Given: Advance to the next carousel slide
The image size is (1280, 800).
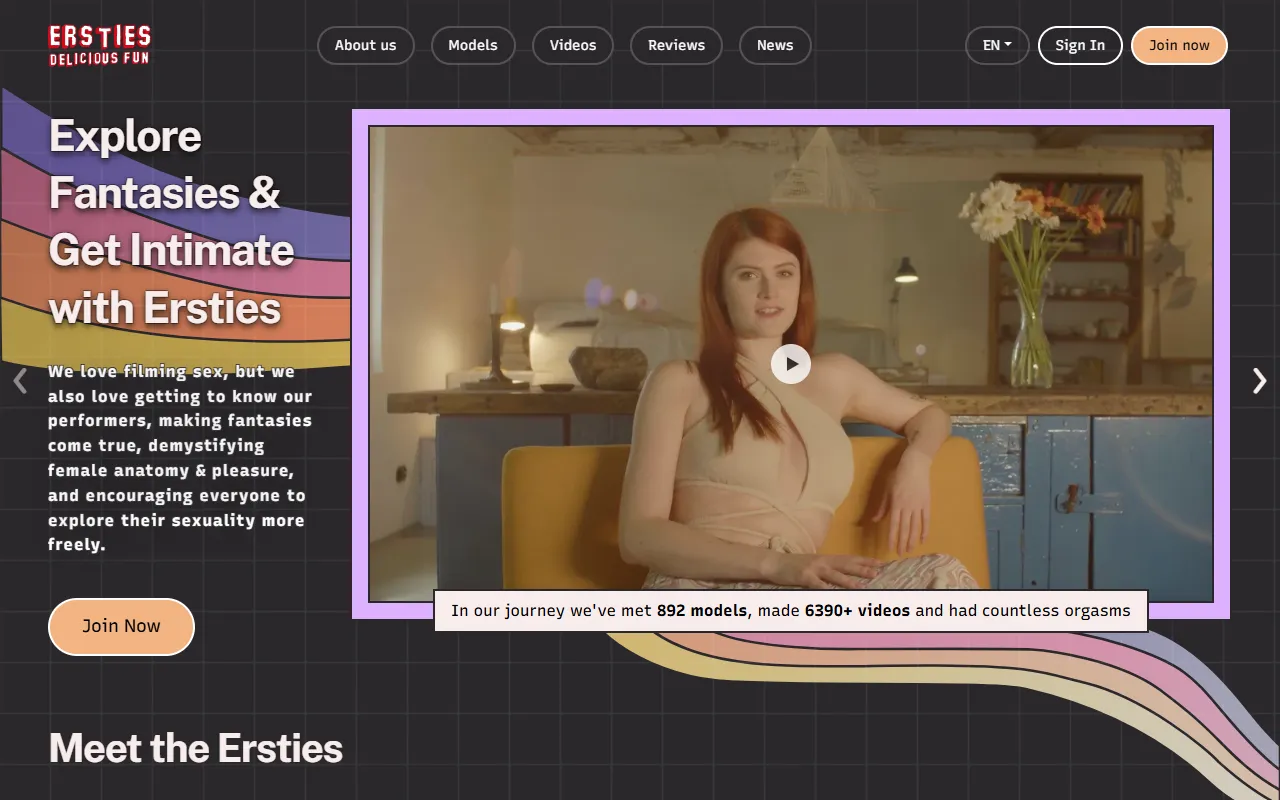Looking at the screenshot, I should 1260,381.
